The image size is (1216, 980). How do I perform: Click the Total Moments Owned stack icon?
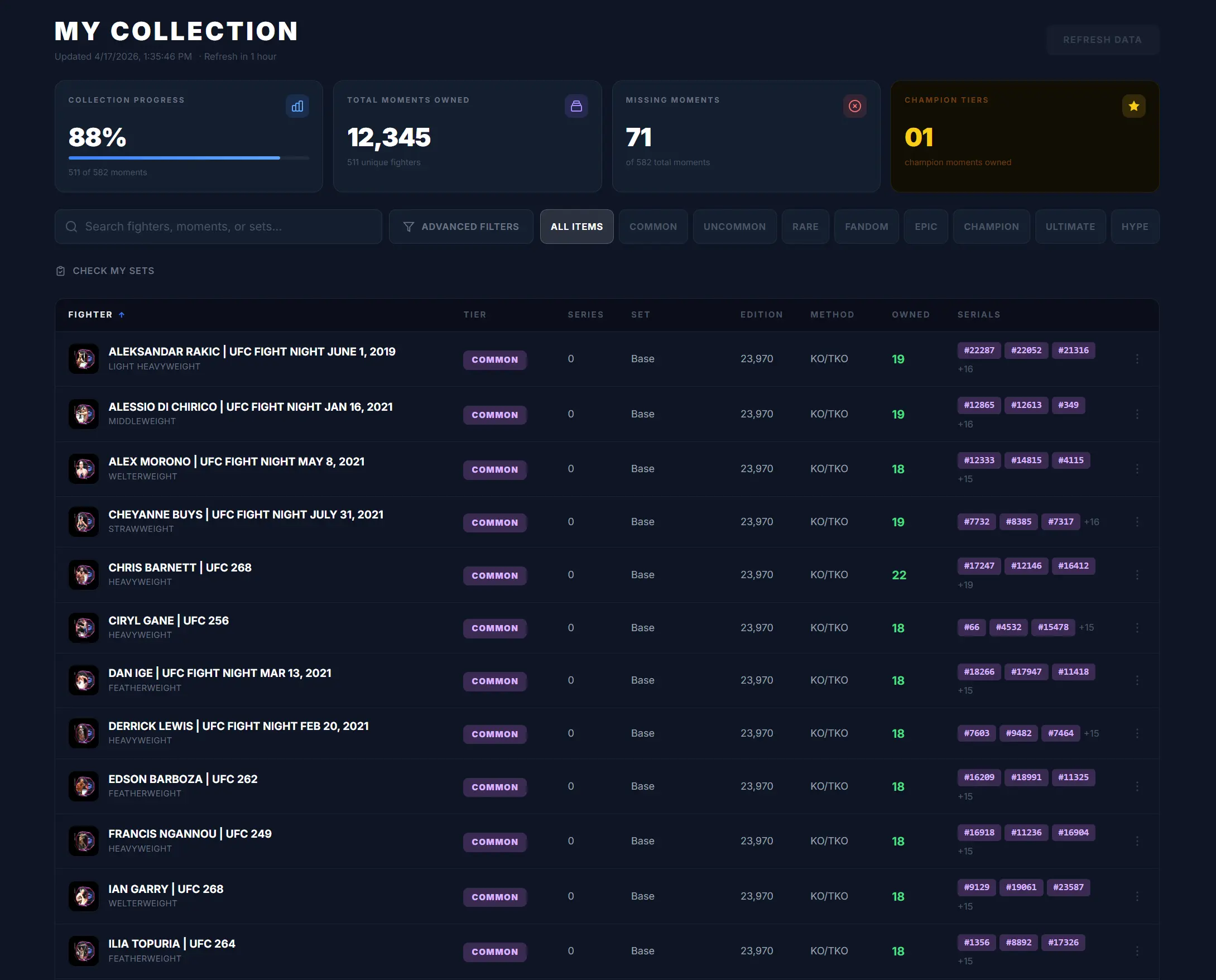pyautogui.click(x=576, y=106)
